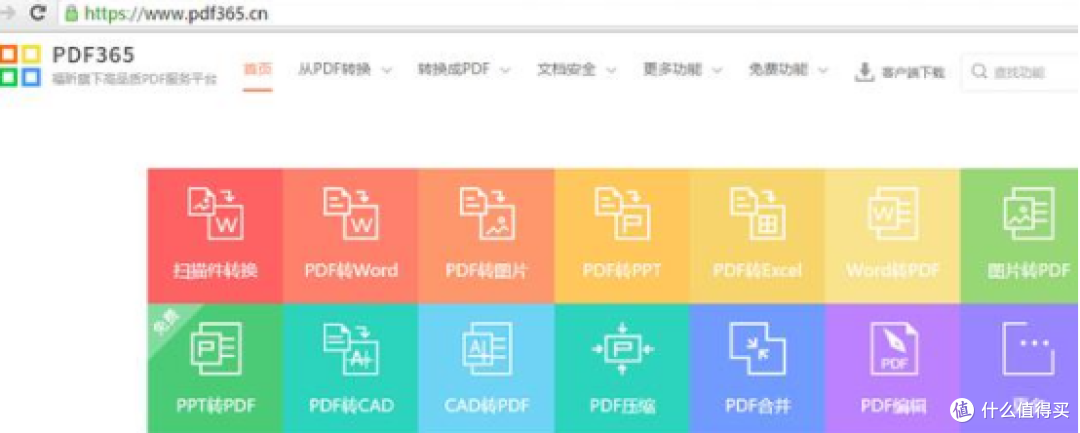The width and height of the screenshot is (1080, 433).
Task: Click the PDF合并 tile icon
Action: [x=758, y=349]
